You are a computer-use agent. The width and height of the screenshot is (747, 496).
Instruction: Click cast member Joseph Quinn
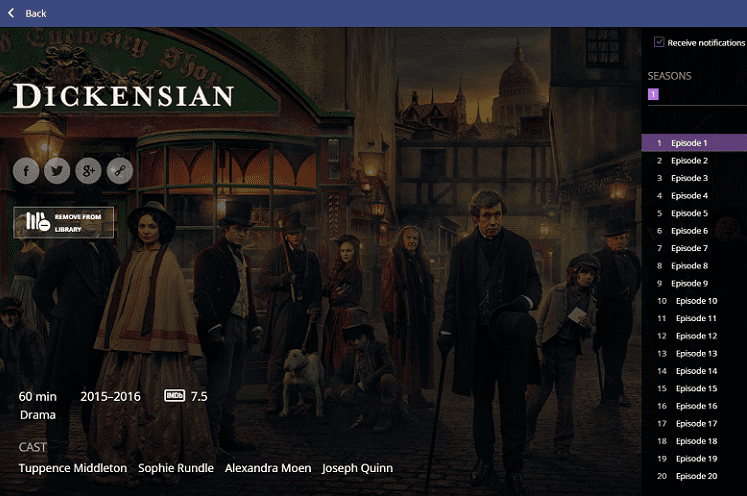pos(357,468)
